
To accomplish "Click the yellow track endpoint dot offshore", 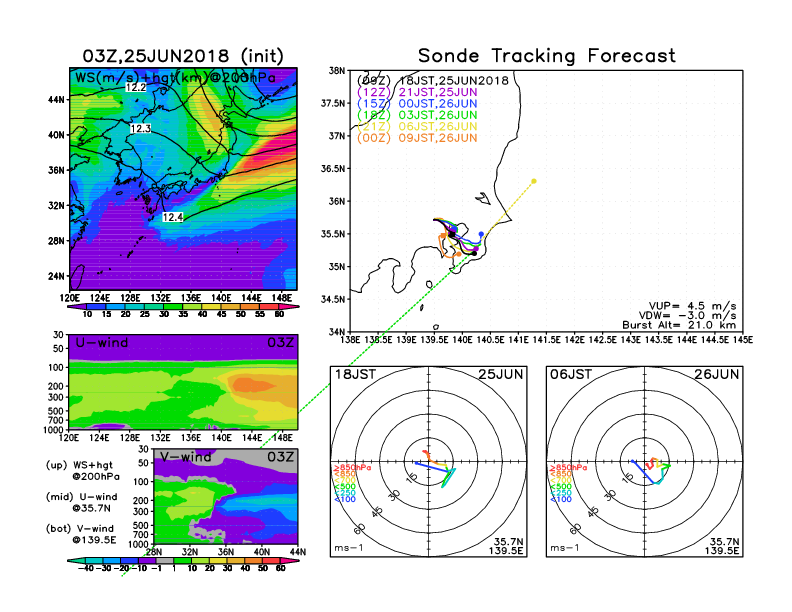I will [534, 181].
